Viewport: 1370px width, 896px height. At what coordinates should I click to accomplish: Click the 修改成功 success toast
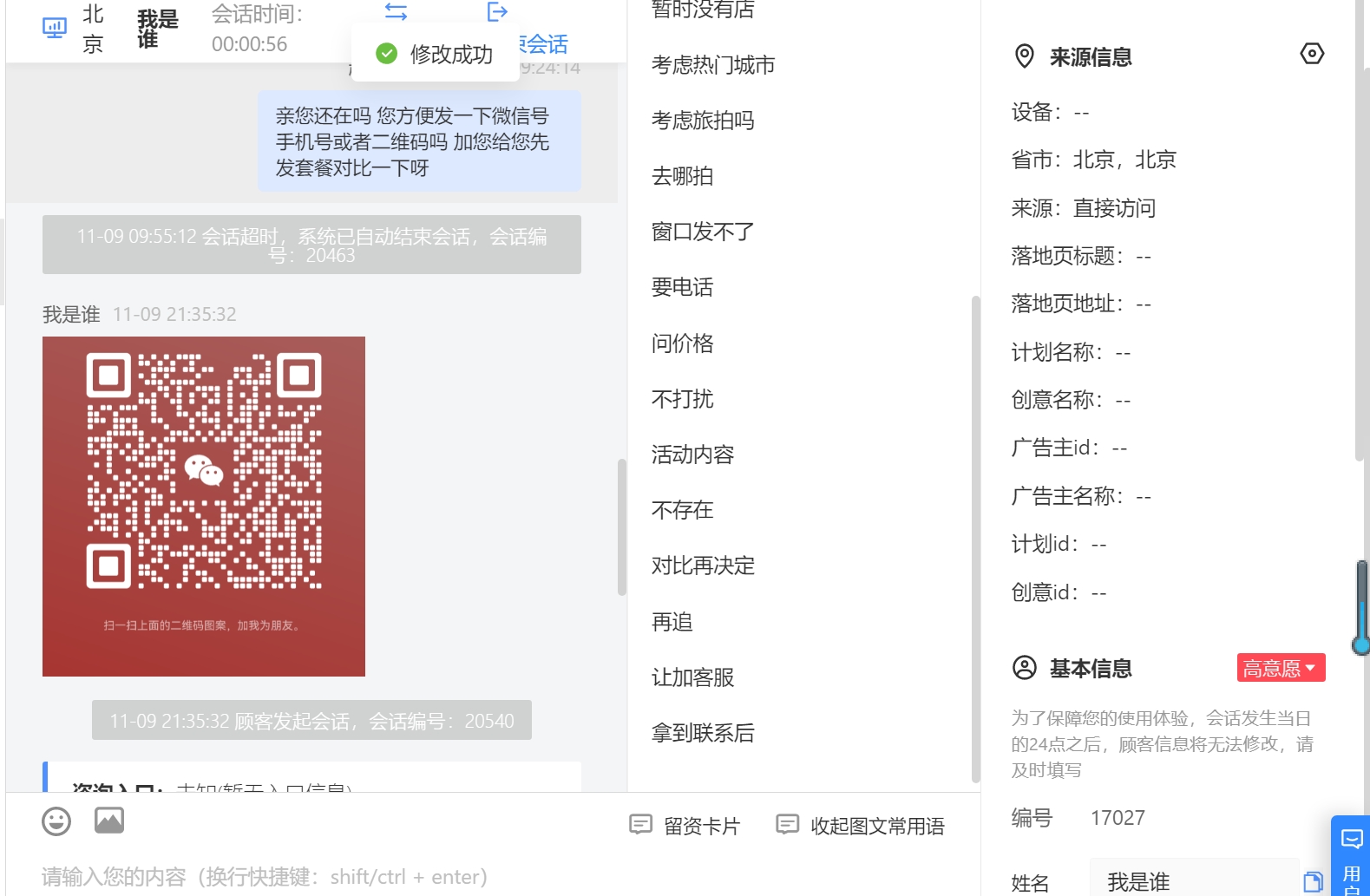pos(436,54)
